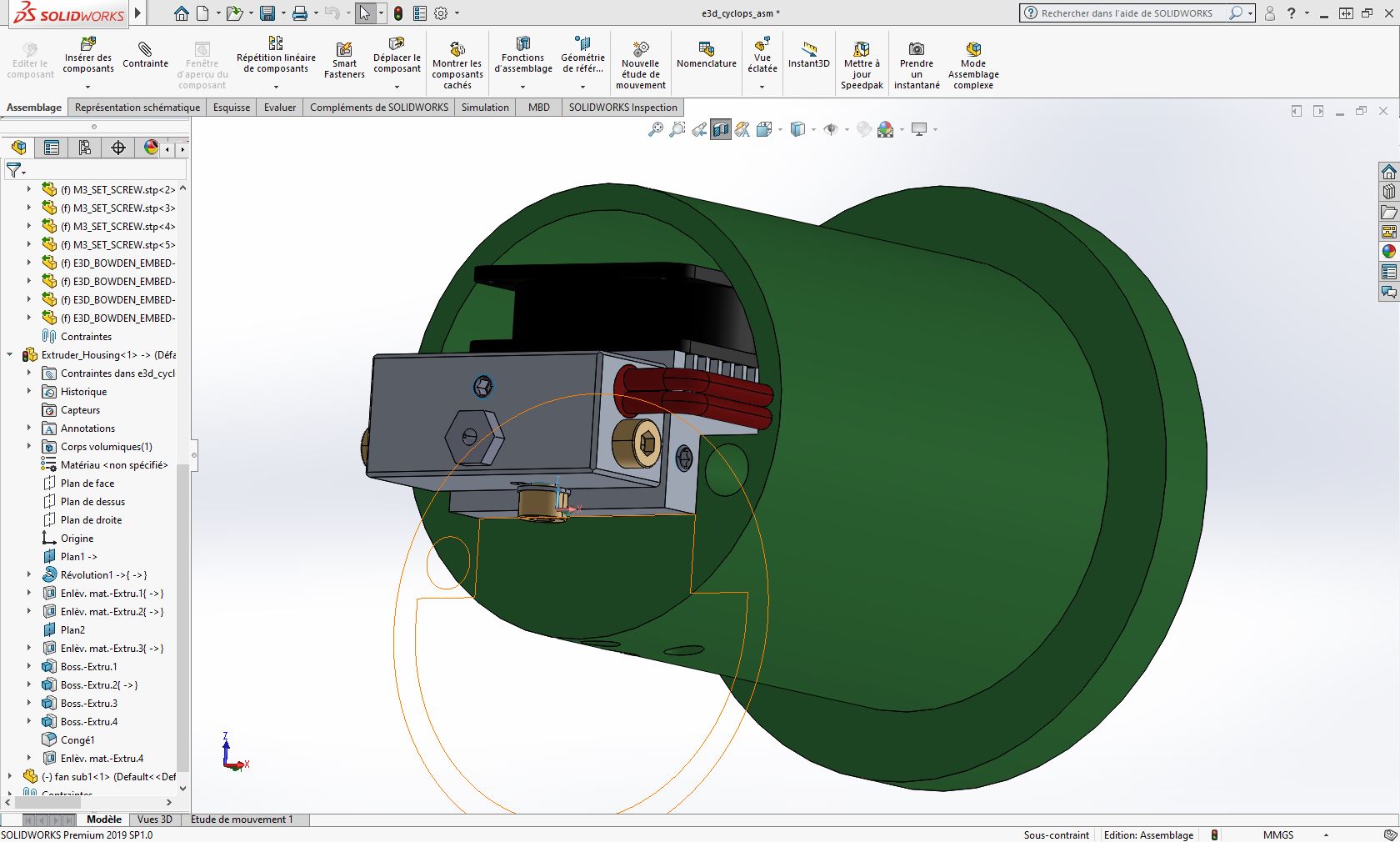The image size is (1400, 842).
Task: Open the Vue éclatée dropdown arrow
Action: (762, 86)
